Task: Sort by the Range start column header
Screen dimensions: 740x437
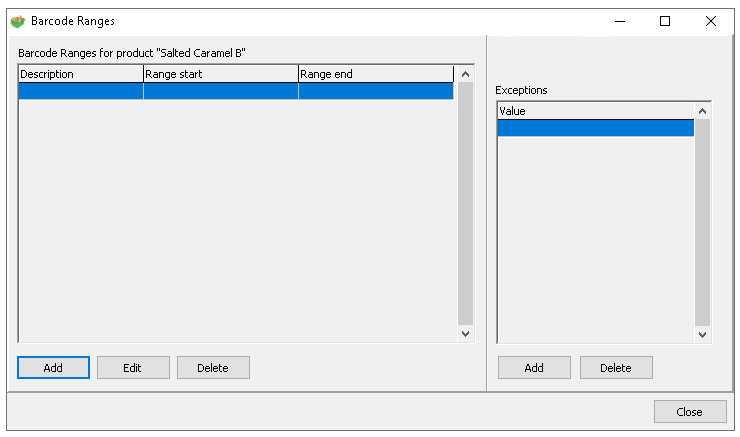Action: [x=220, y=74]
